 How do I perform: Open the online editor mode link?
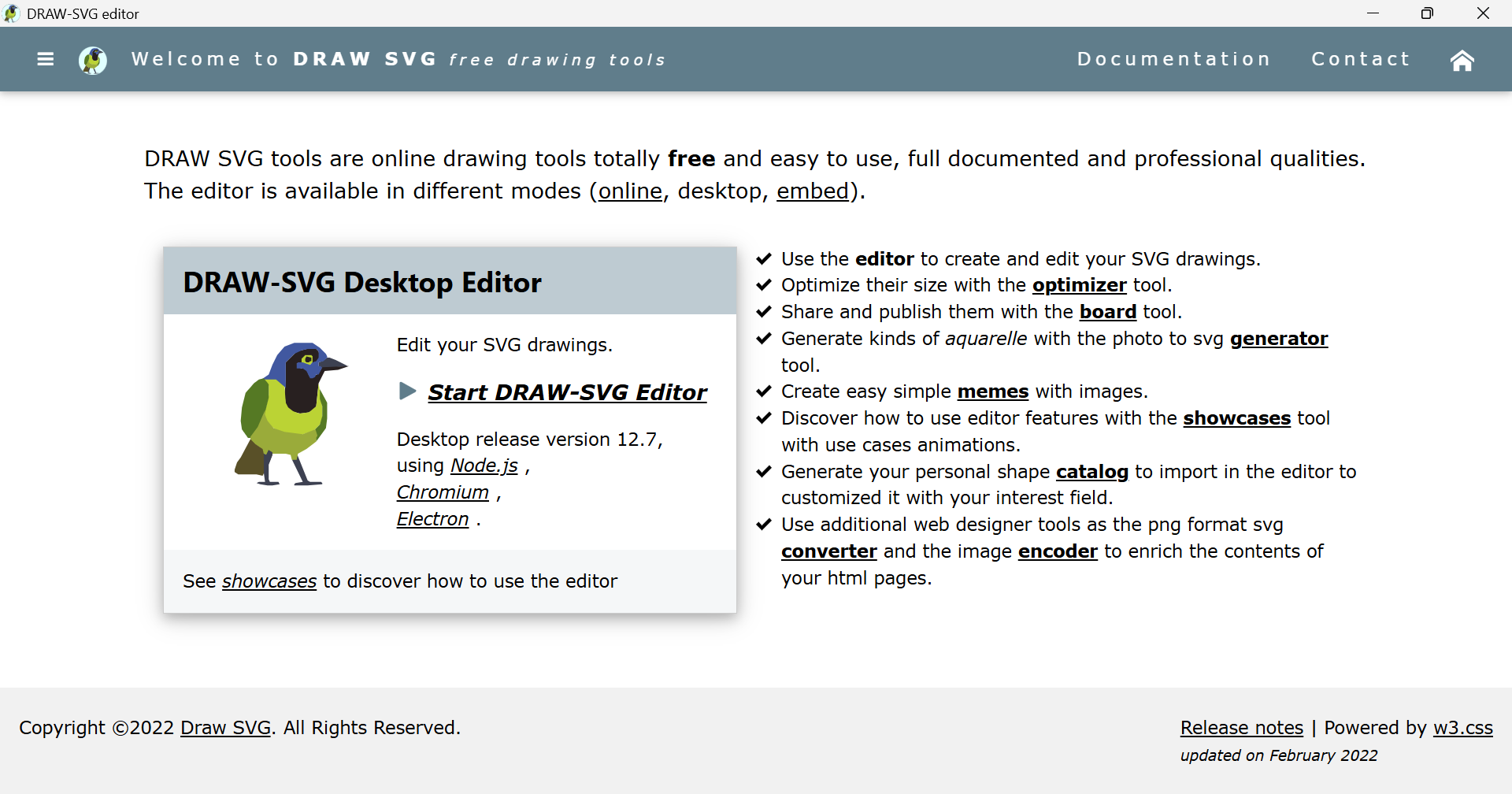[x=630, y=191]
